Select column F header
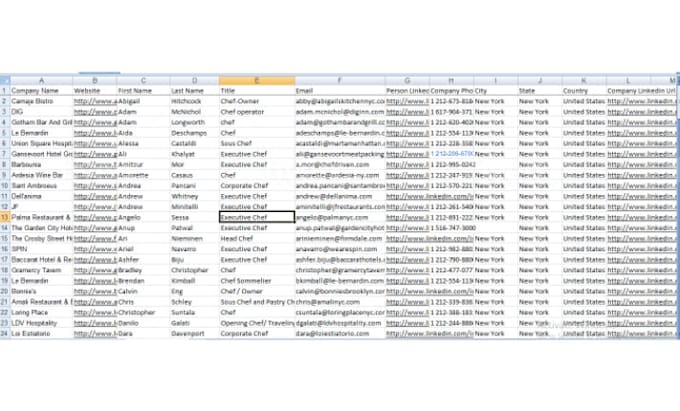The height and width of the screenshot is (411, 680). (340, 81)
